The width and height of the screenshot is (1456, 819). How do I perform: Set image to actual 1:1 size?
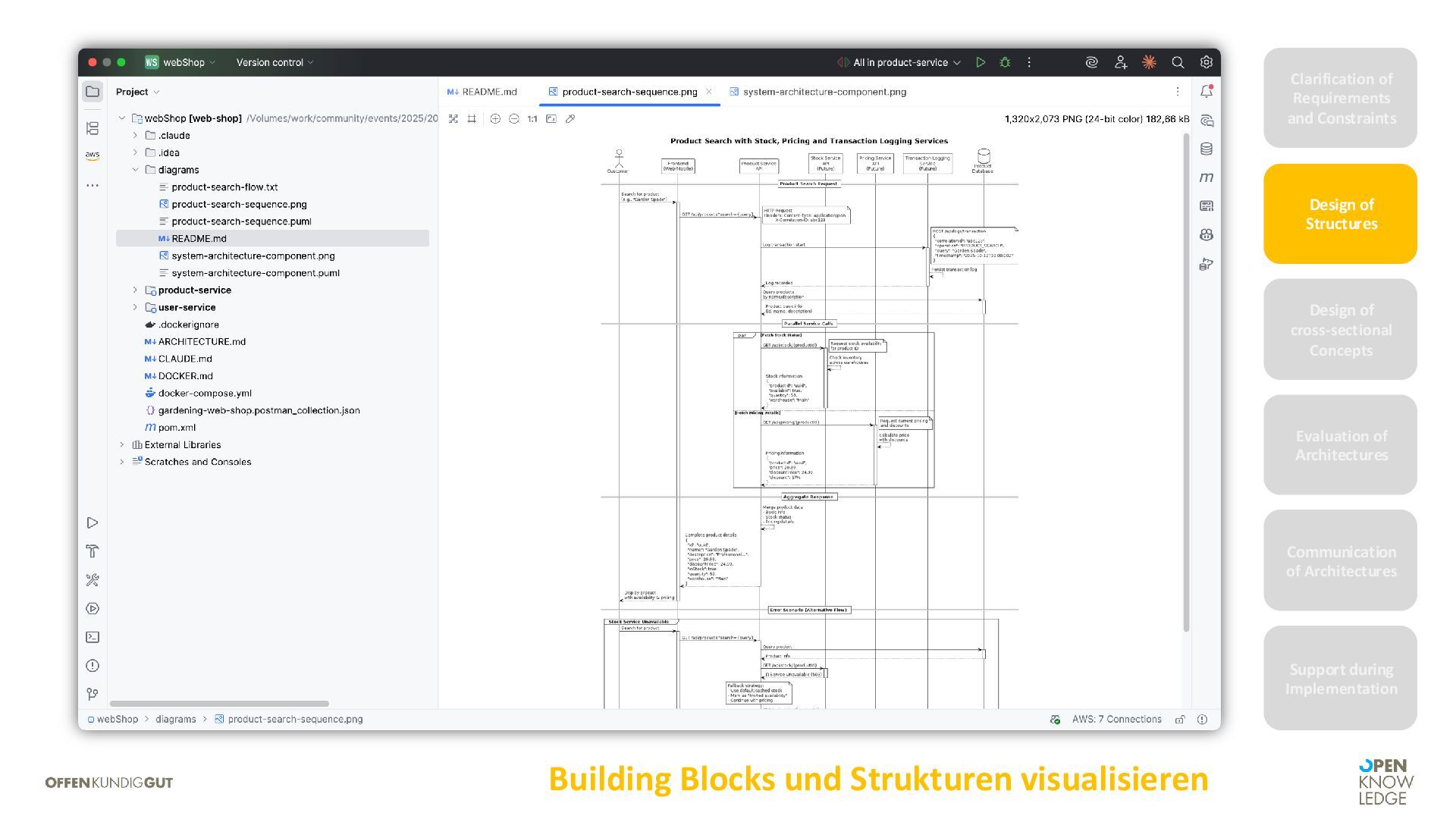(x=532, y=119)
